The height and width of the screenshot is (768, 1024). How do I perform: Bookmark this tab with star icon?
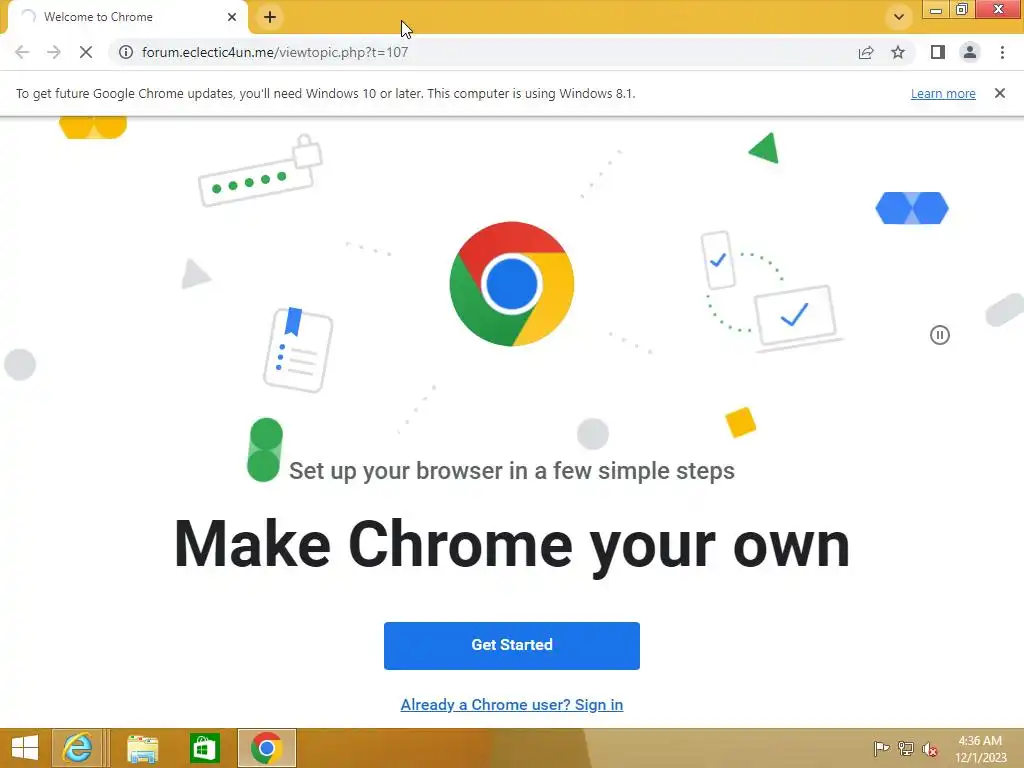pos(898,52)
